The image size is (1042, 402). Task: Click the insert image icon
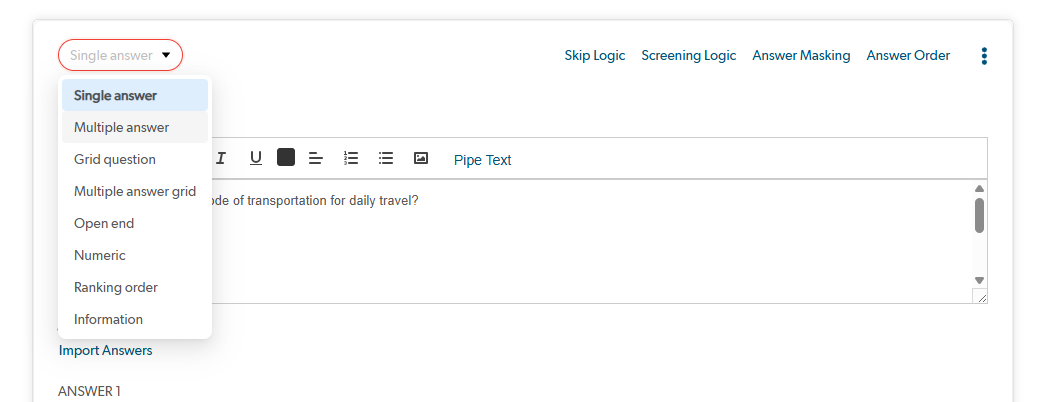coord(421,158)
